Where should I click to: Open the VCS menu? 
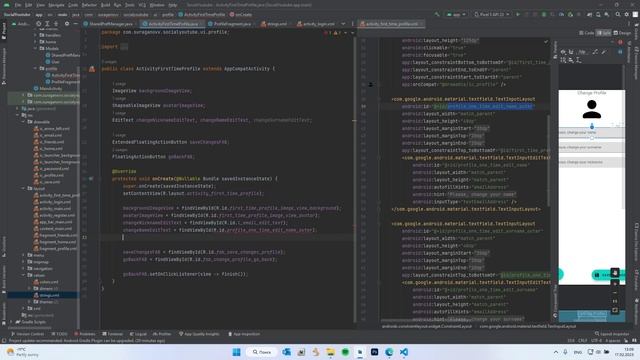point(142,5)
